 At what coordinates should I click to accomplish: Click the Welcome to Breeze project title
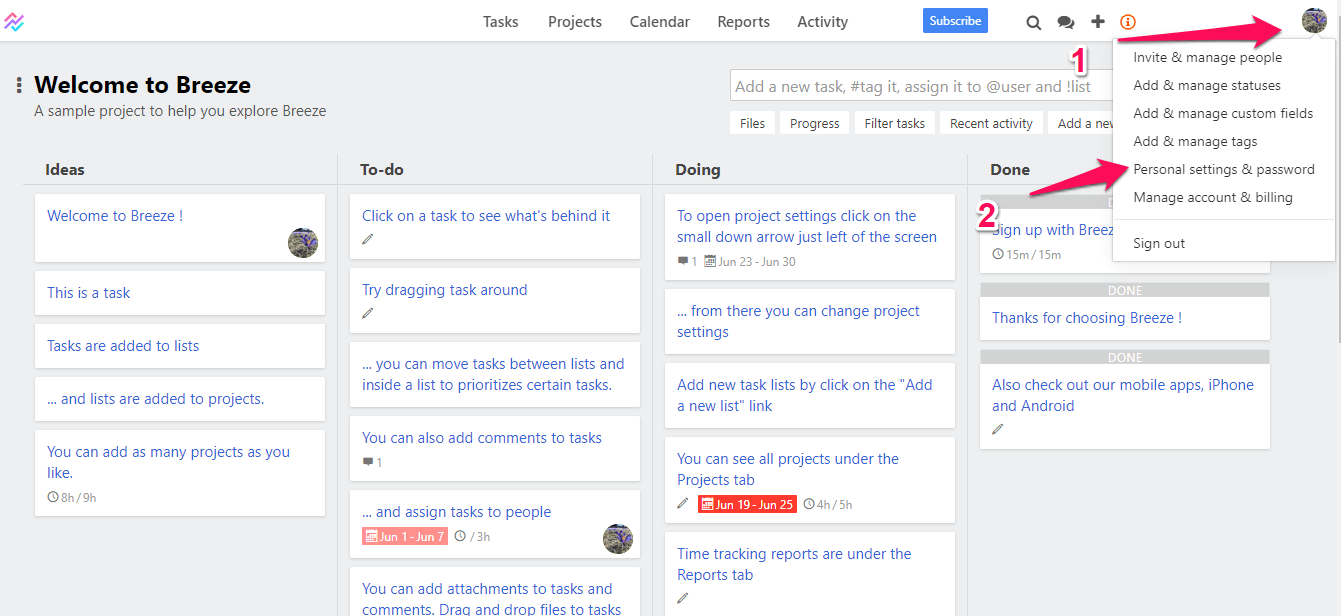tap(142, 85)
